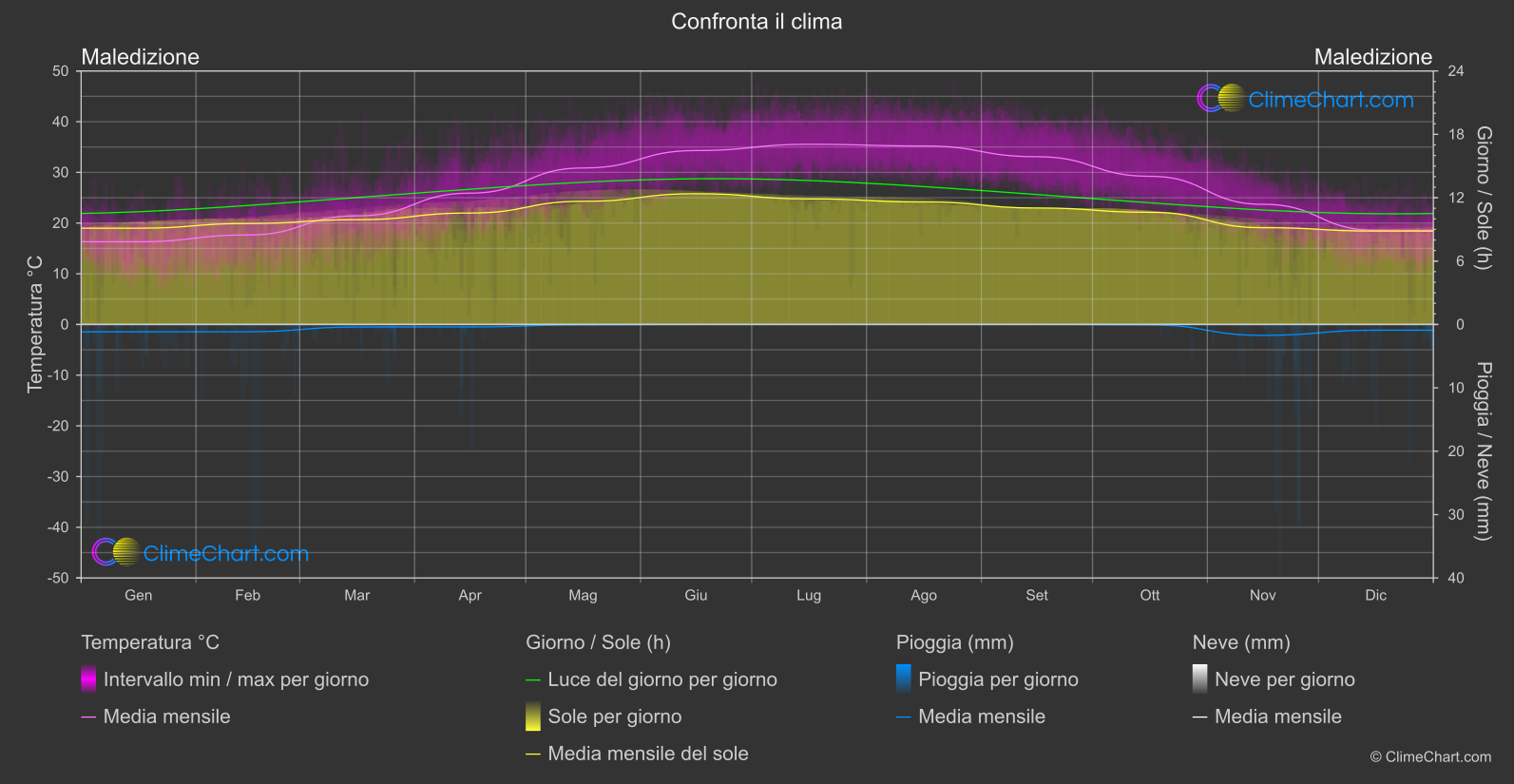
Task: Click the Temperatura °C legend heading
Action: [x=150, y=642]
